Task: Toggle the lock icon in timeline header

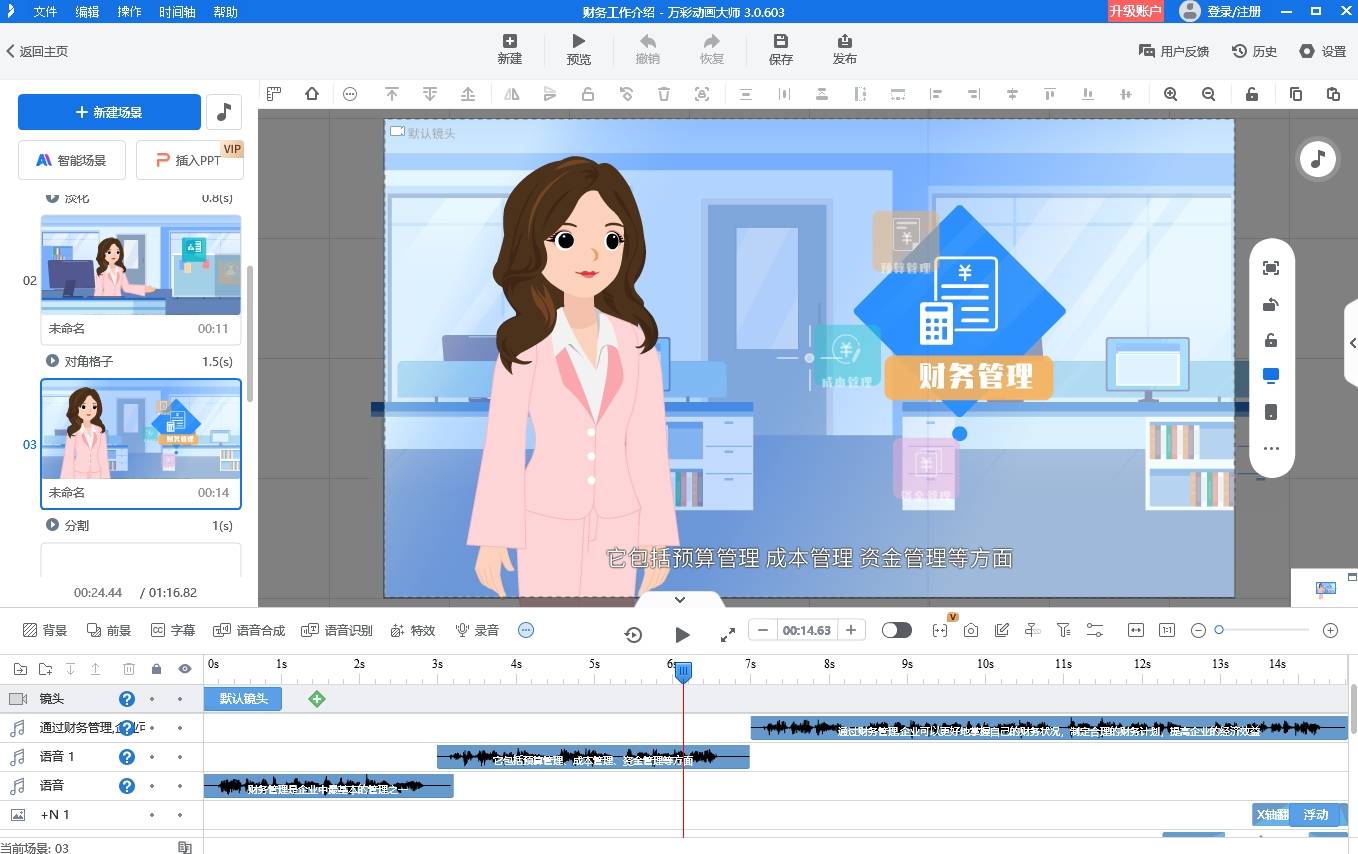Action: coord(156,669)
